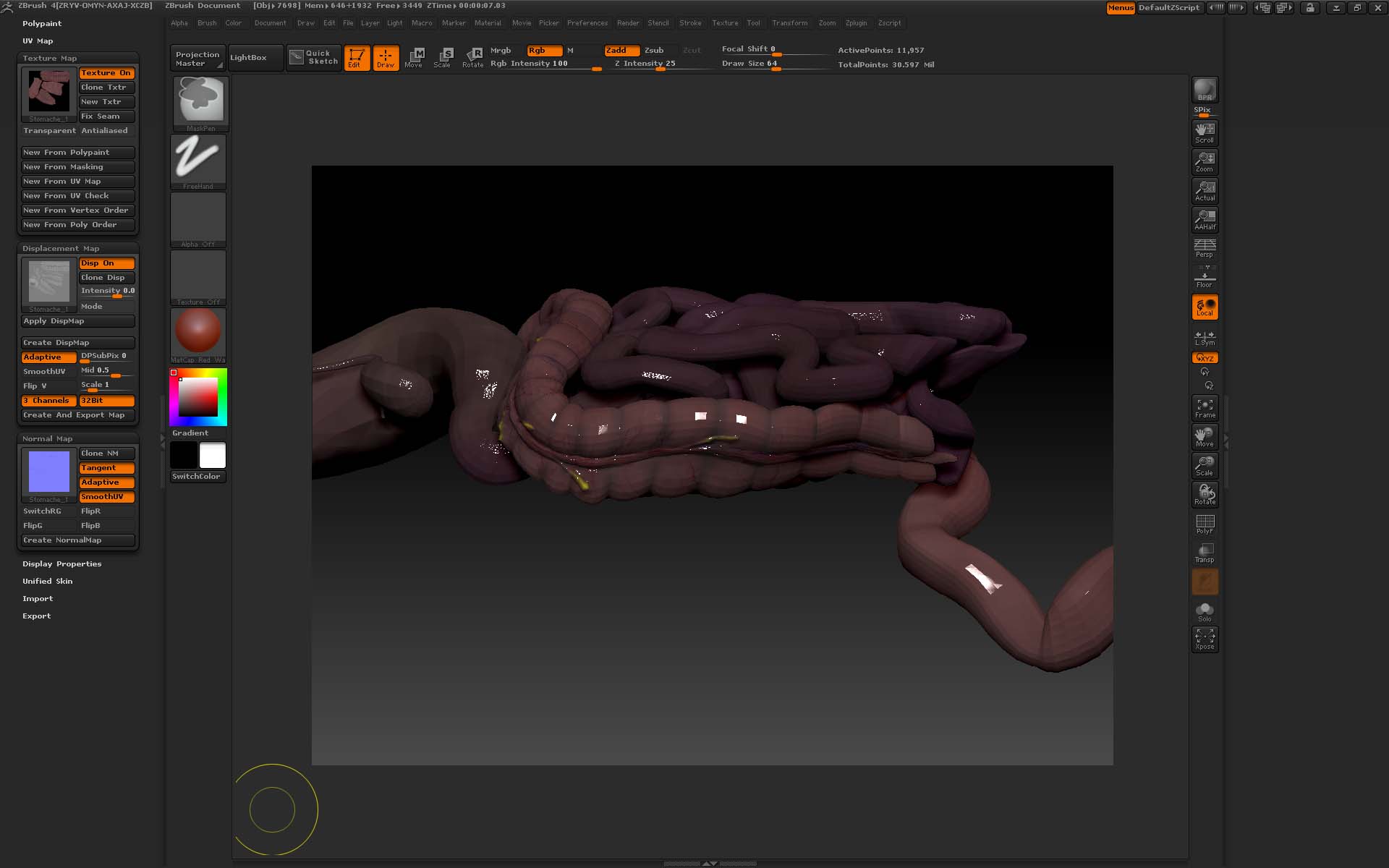Click the Persp perspective icon

click(x=1205, y=248)
